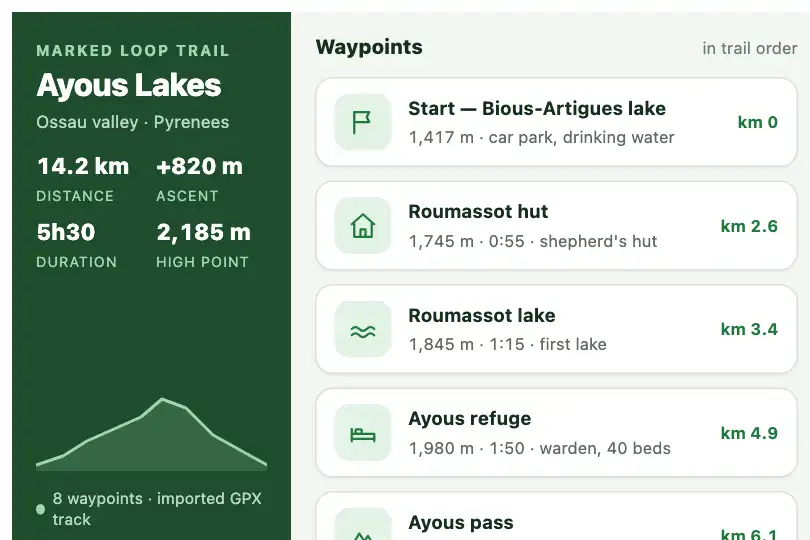
Task: Click the 'km 0' distance label
Action: [x=757, y=122]
